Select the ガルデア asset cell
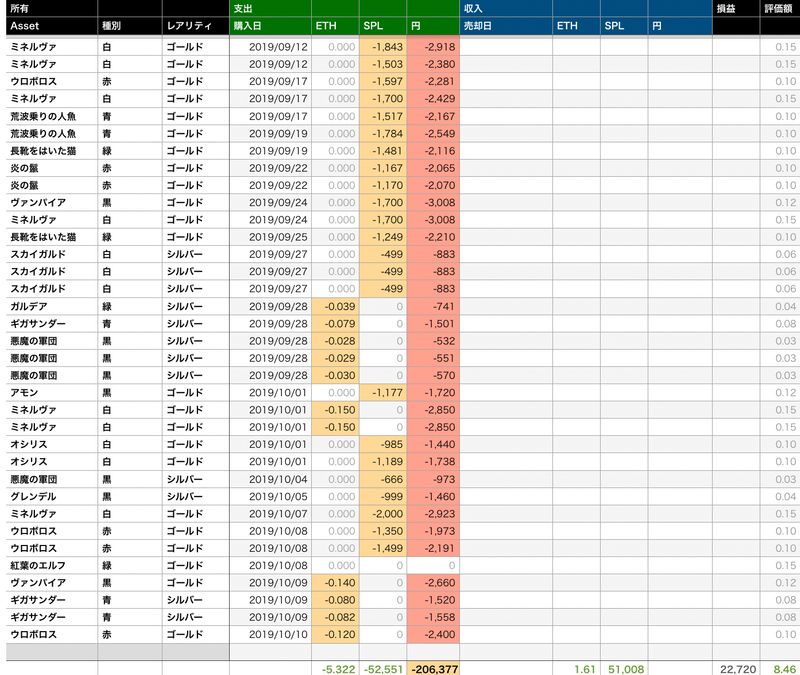The width and height of the screenshot is (800, 675). coord(28,306)
